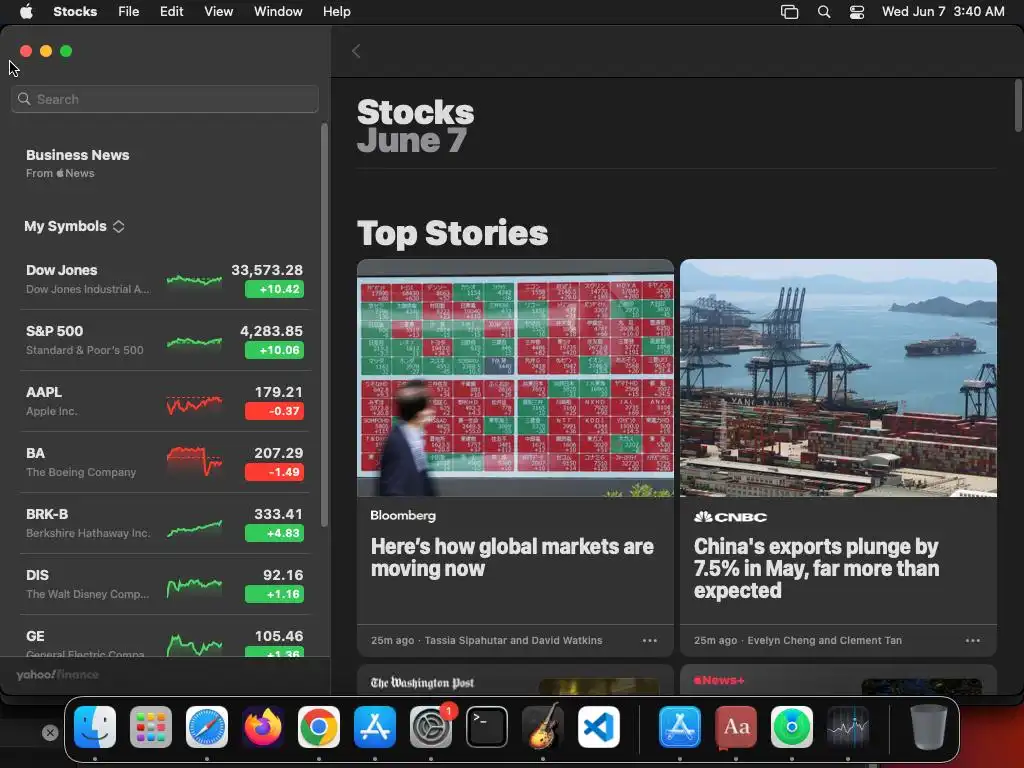Select the BRK-B Berkshire Hathaway row
This screenshot has height=768, width=1024.
pos(165,523)
